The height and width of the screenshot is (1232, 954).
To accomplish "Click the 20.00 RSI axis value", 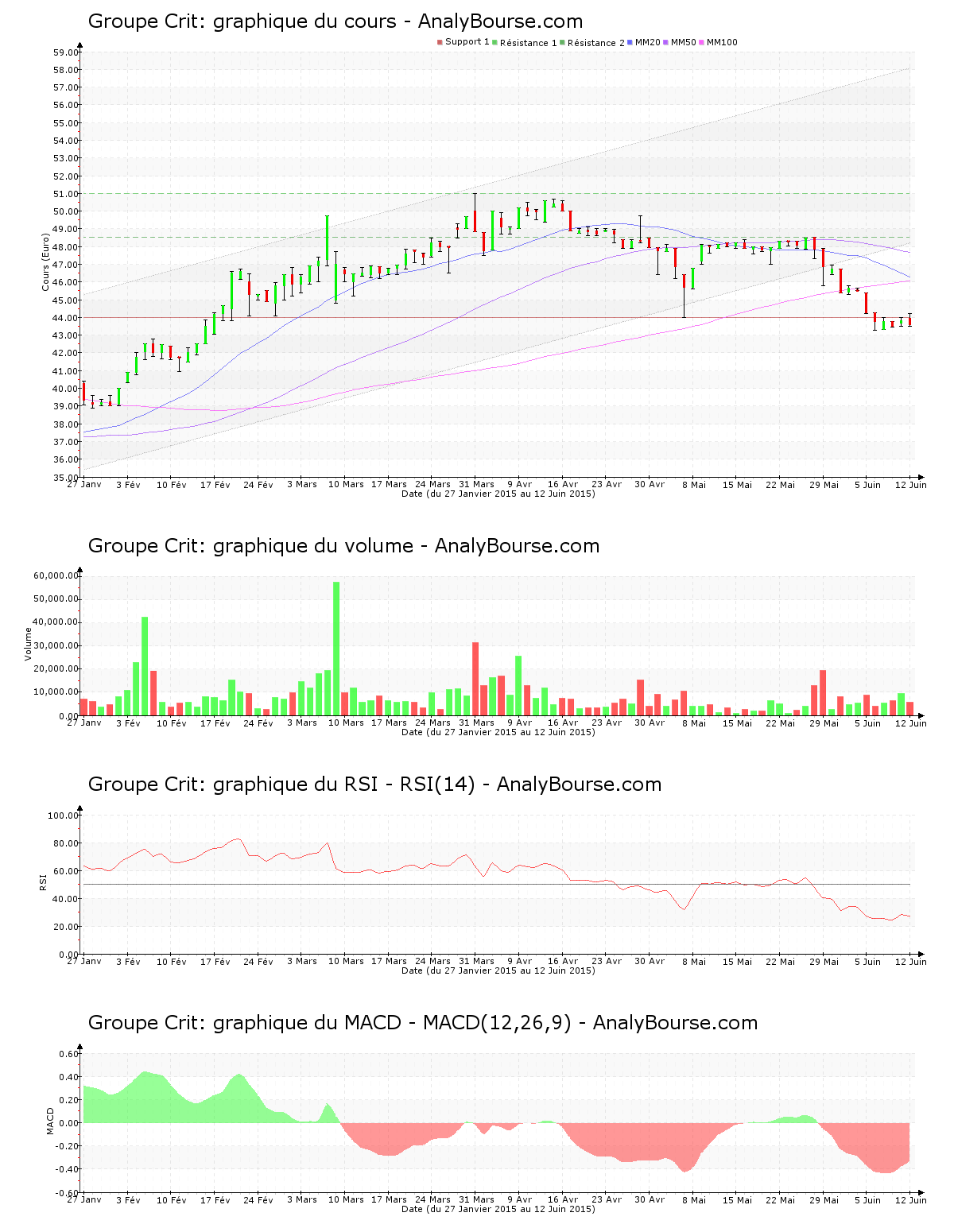I will click(x=66, y=927).
